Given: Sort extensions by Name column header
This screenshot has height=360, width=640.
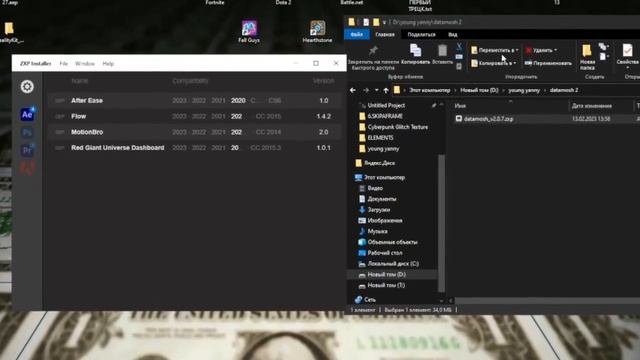Looking at the screenshot, I should (x=80, y=81).
